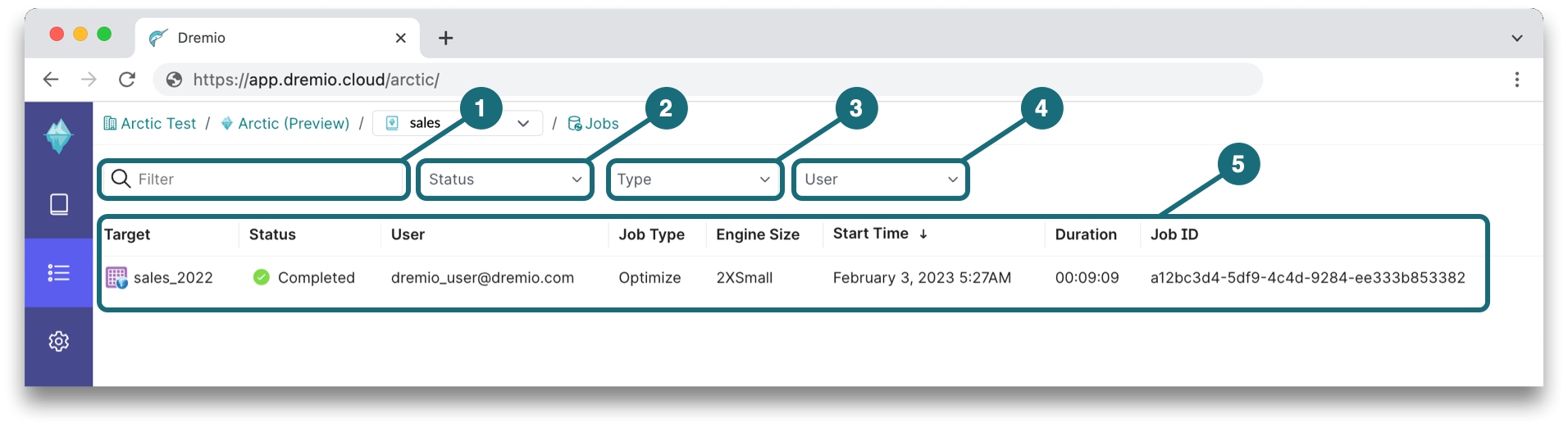Viewport: 1568px width, 428px height.
Task: Close the Dremio browser tab
Action: tap(401, 38)
